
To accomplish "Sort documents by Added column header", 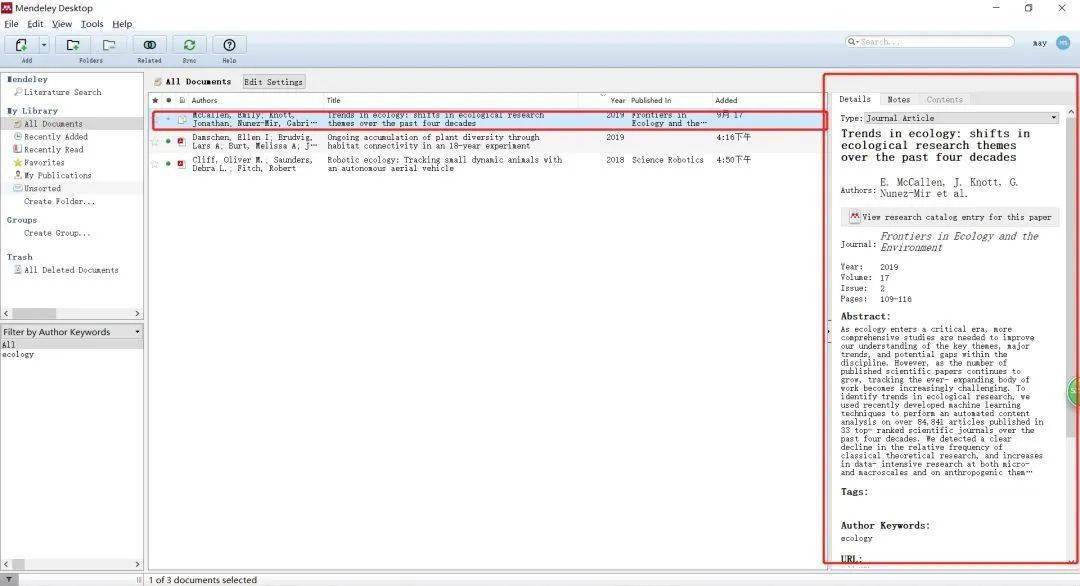I will click(726, 101).
